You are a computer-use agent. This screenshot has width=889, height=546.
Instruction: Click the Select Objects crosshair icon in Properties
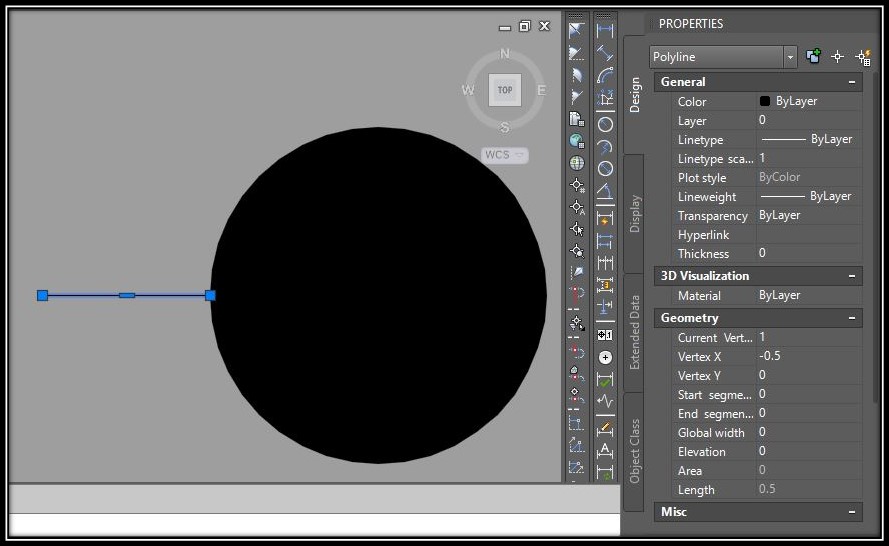click(x=837, y=57)
